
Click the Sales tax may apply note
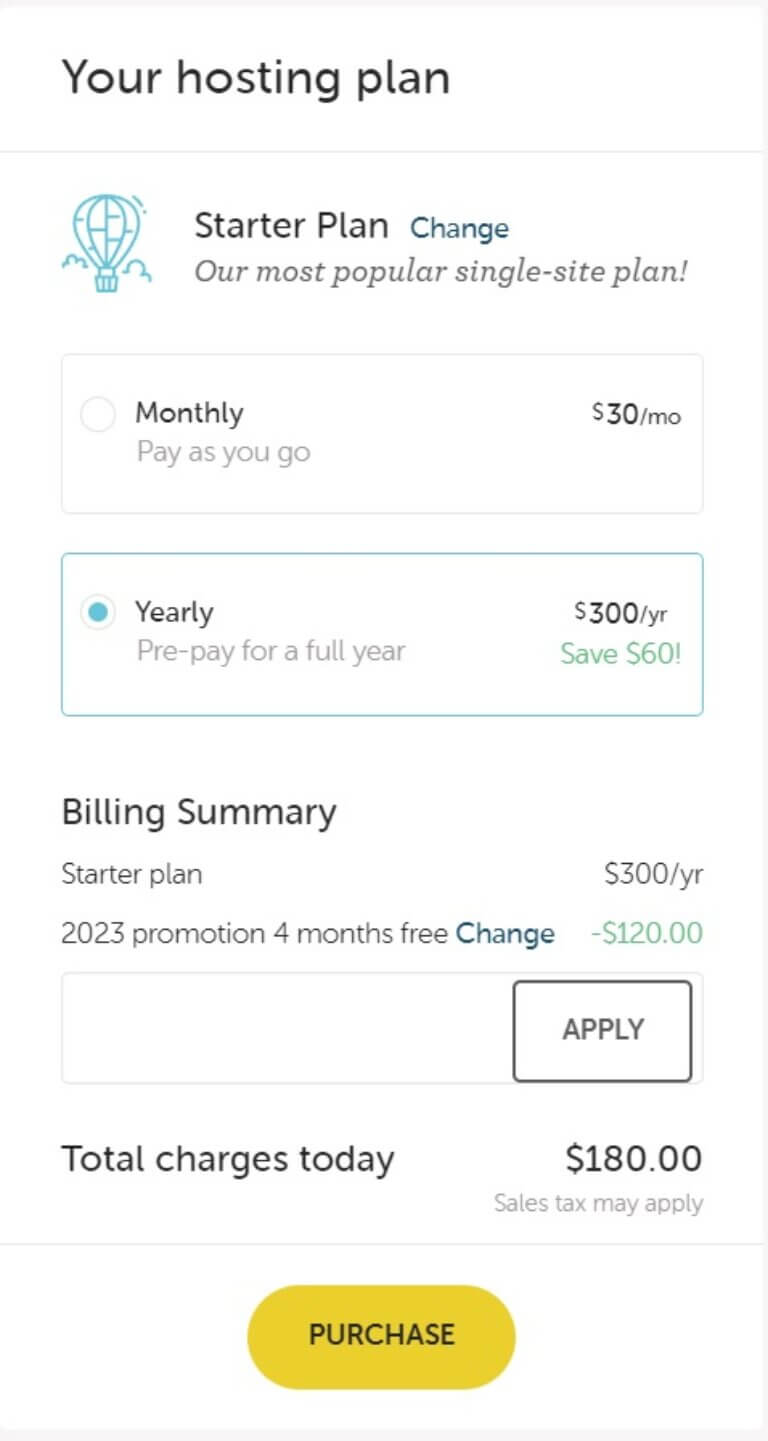tap(599, 1203)
